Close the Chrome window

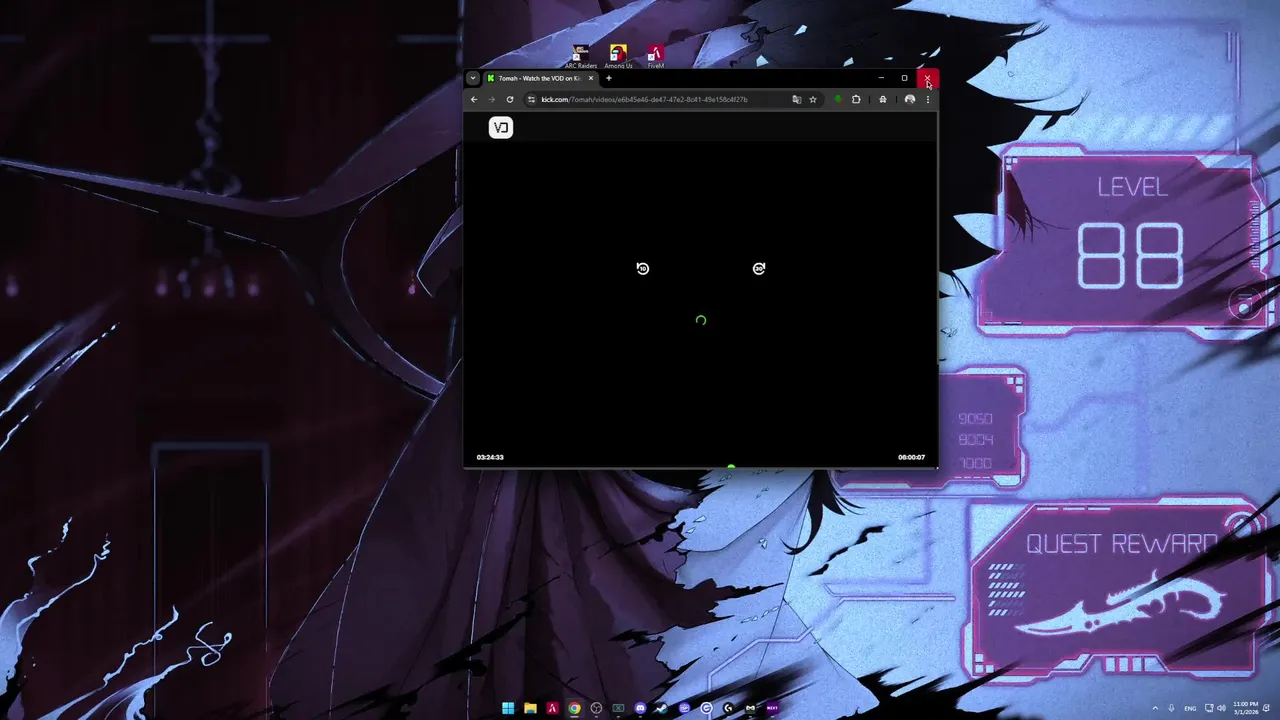927,78
